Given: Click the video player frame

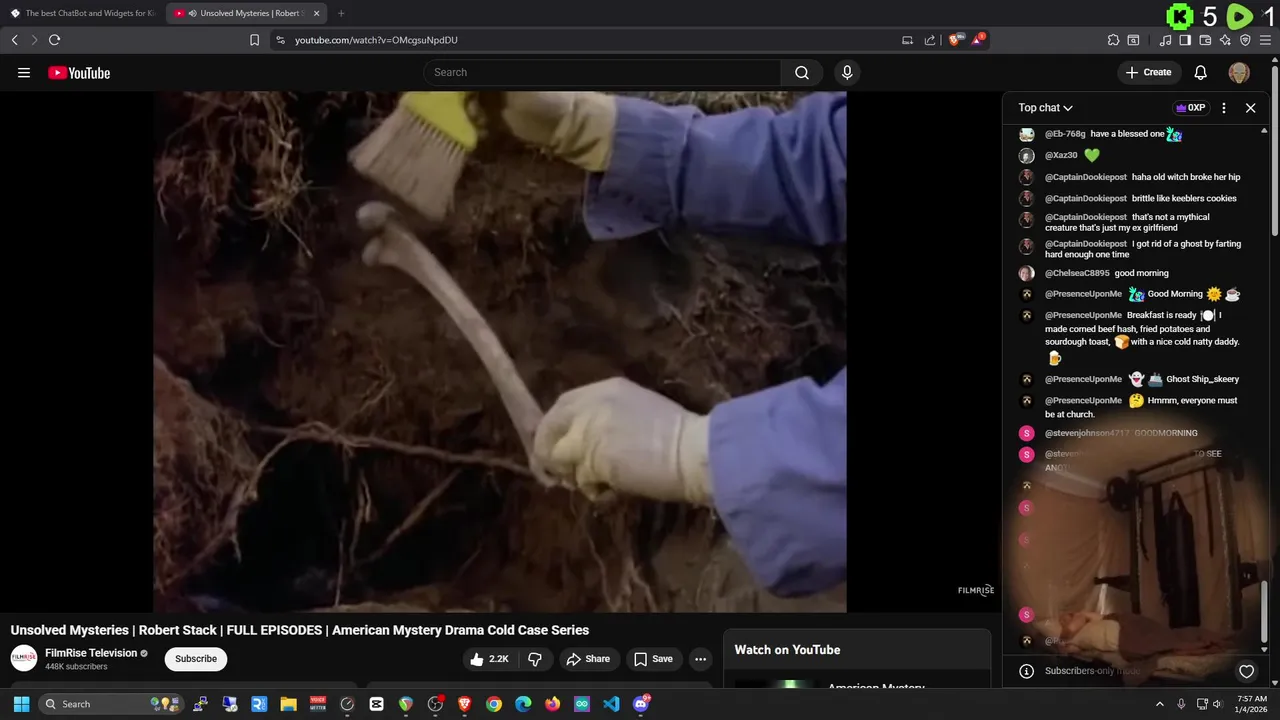Looking at the screenshot, I should coord(500,352).
